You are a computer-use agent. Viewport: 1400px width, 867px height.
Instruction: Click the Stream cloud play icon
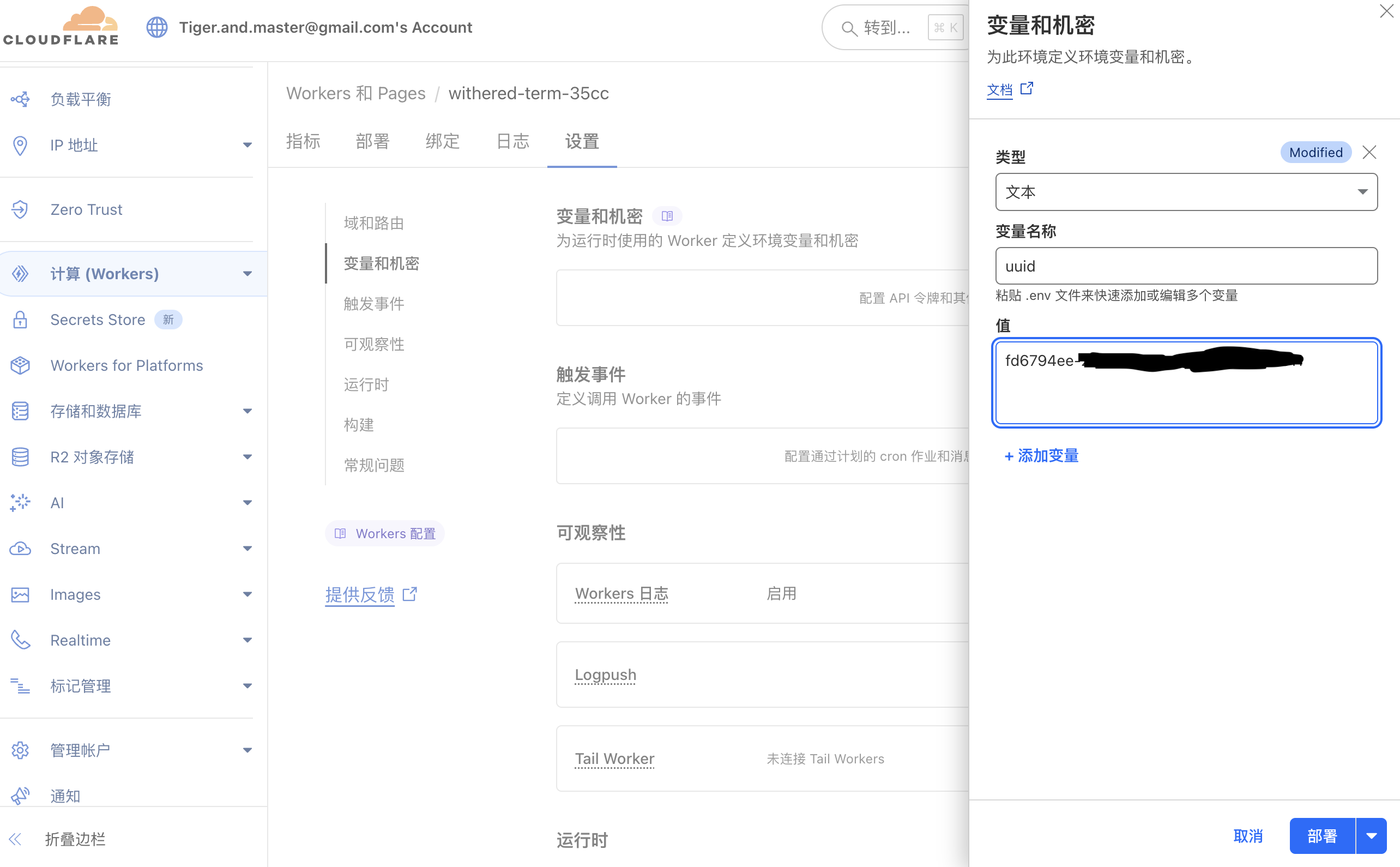pyautogui.click(x=20, y=549)
